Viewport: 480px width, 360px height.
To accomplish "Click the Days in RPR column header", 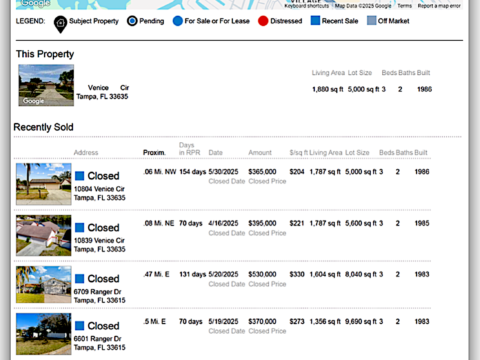I will point(189,149).
